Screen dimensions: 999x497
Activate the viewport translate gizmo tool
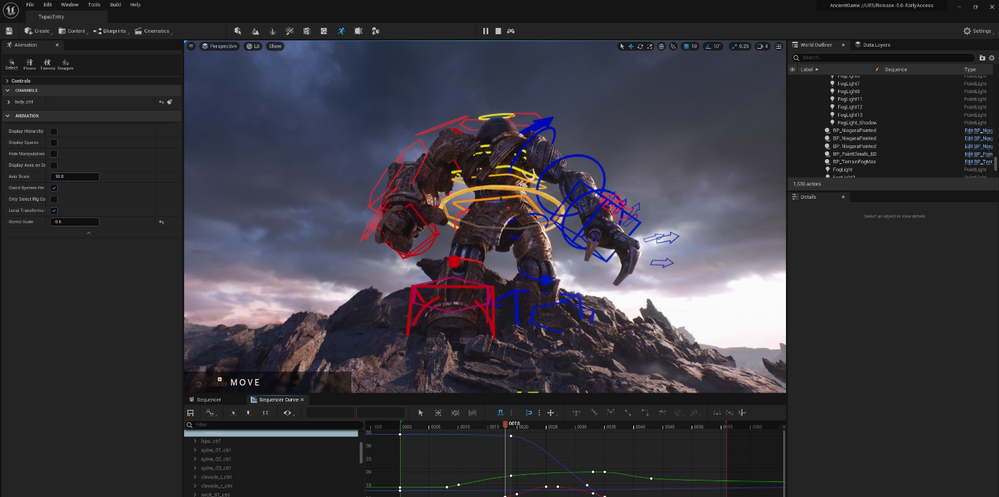tap(631, 46)
